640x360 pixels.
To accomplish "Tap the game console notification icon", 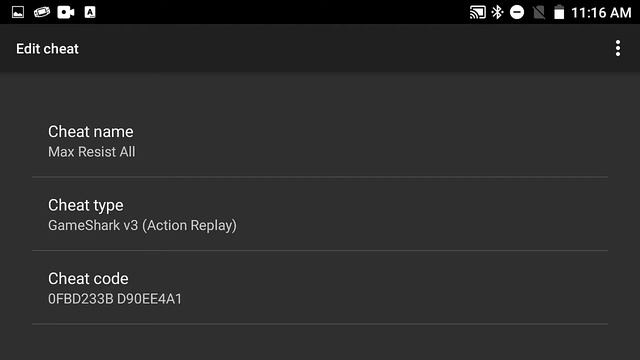I will click(42, 12).
